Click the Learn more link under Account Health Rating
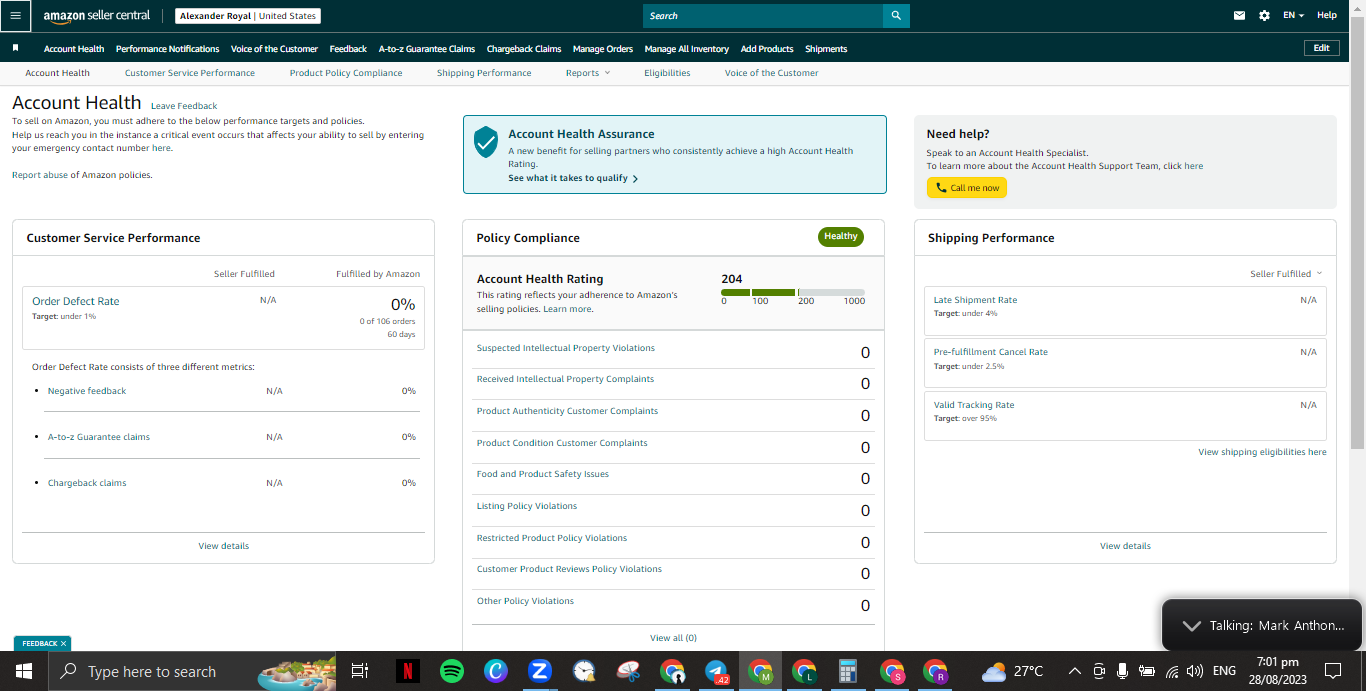This screenshot has width=1366, height=691. pyautogui.click(x=568, y=309)
